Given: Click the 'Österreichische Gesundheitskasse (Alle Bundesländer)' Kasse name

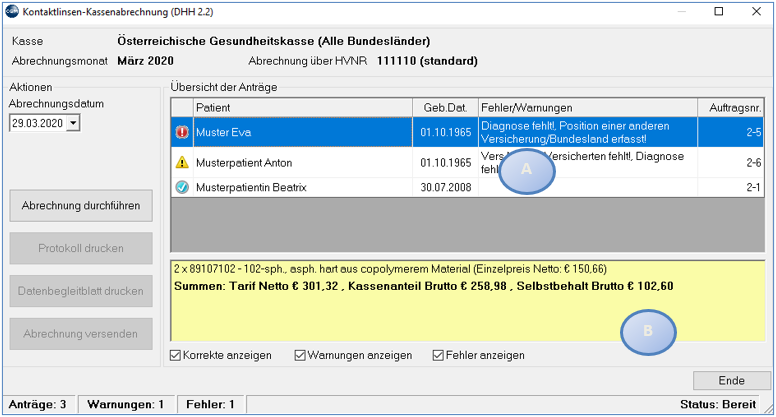Looking at the screenshot, I should pyautogui.click(x=274, y=41).
